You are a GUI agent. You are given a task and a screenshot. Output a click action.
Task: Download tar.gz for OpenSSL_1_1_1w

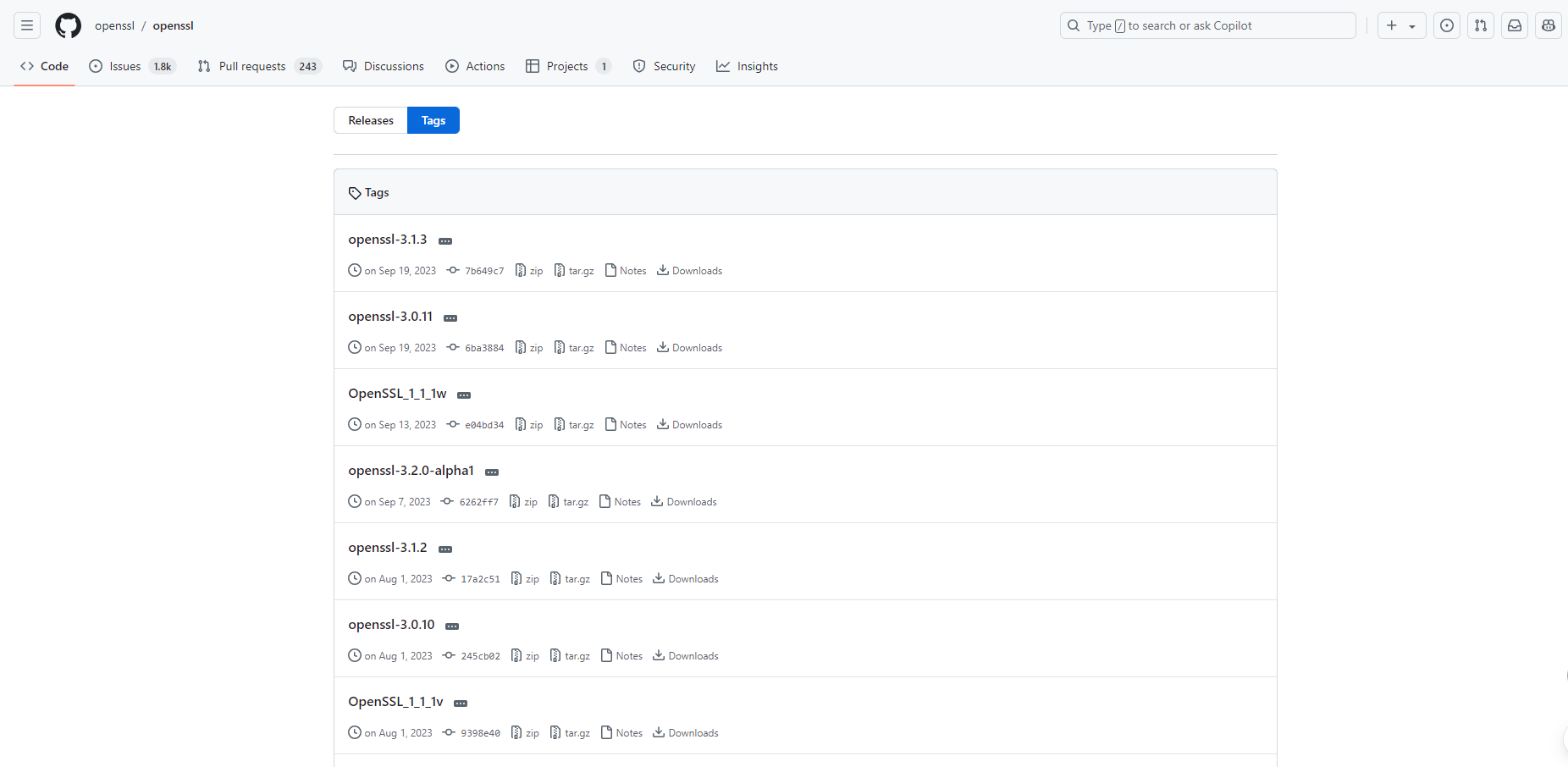point(574,425)
